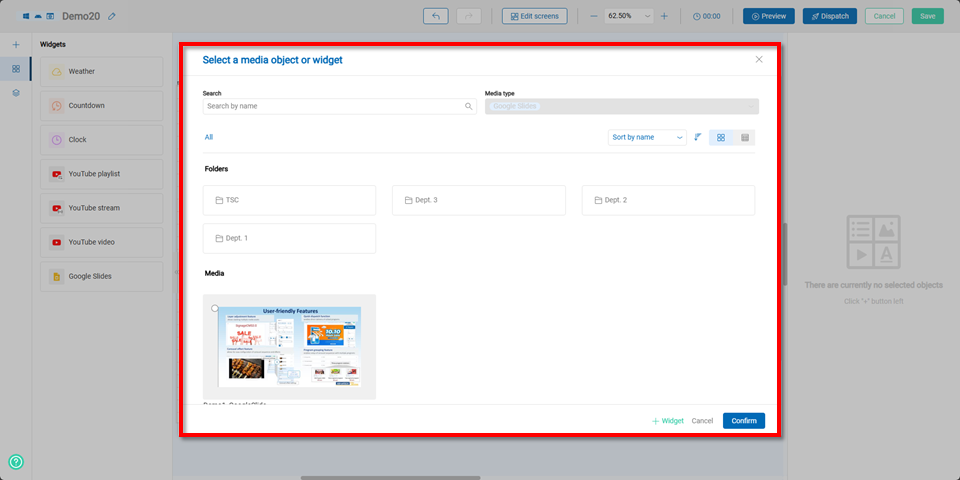This screenshot has height=480, width=960.
Task: Select the User-friendly Features slide thumbnail
Action: click(290, 346)
